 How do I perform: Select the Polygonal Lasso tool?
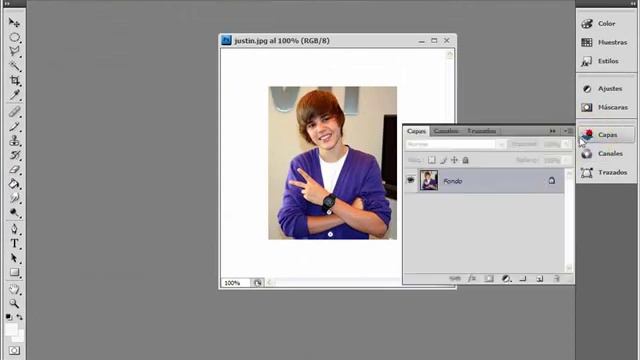14,51
